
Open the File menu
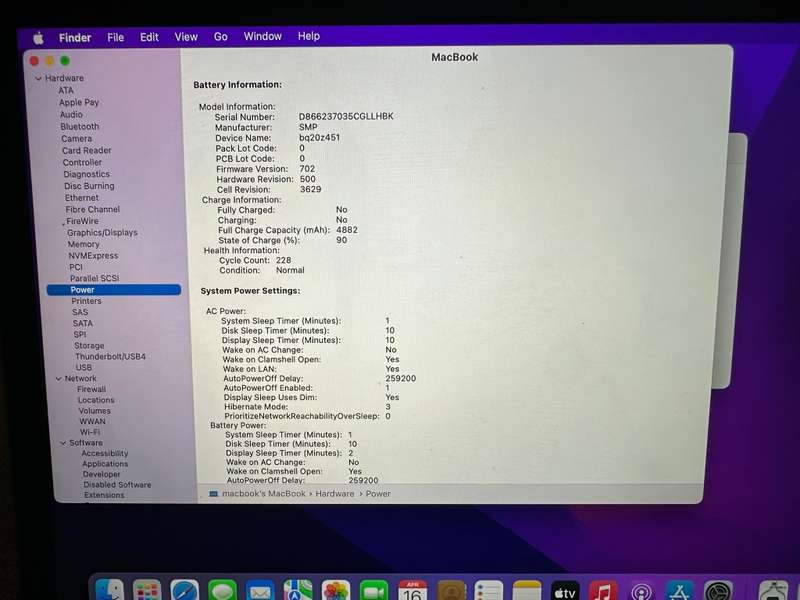pyautogui.click(x=115, y=37)
